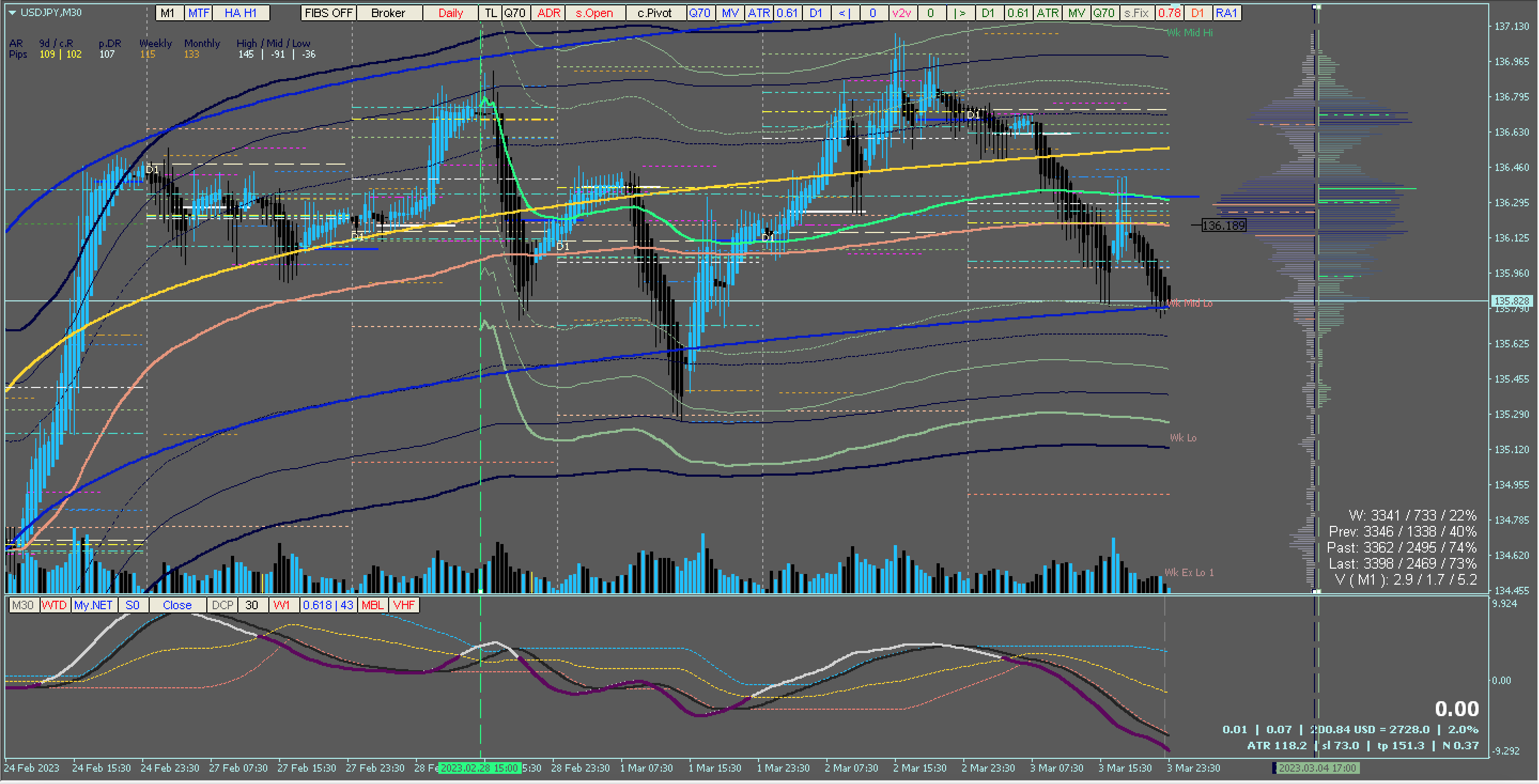Click the TL trendline button
This screenshot has width=1539, height=784.
(x=491, y=12)
